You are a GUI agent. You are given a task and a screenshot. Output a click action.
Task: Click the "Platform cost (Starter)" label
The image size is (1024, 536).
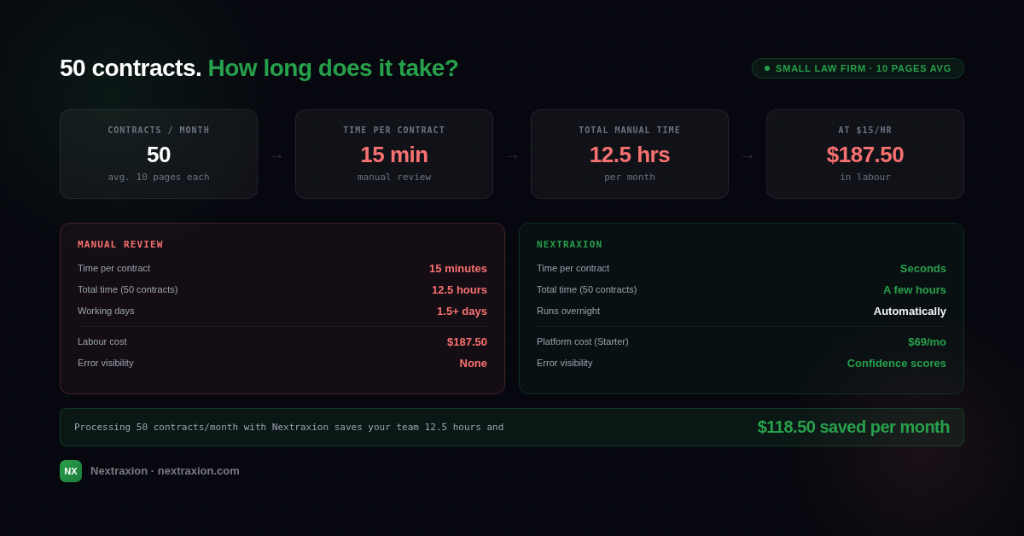pyautogui.click(x=583, y=341)
